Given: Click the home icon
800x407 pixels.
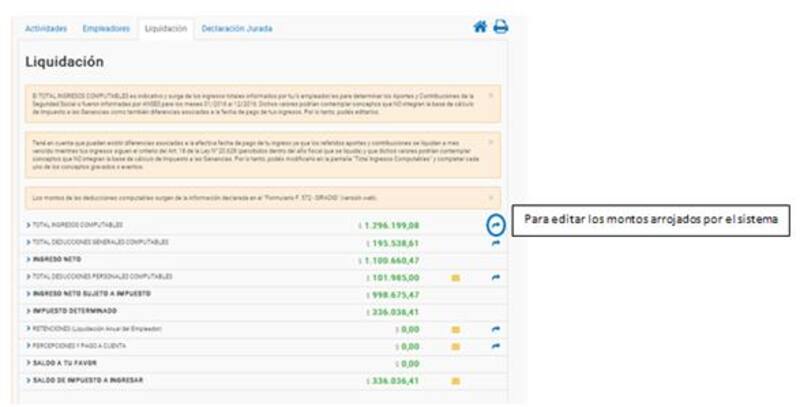Looking at the screenshot, I should (480, 27).
